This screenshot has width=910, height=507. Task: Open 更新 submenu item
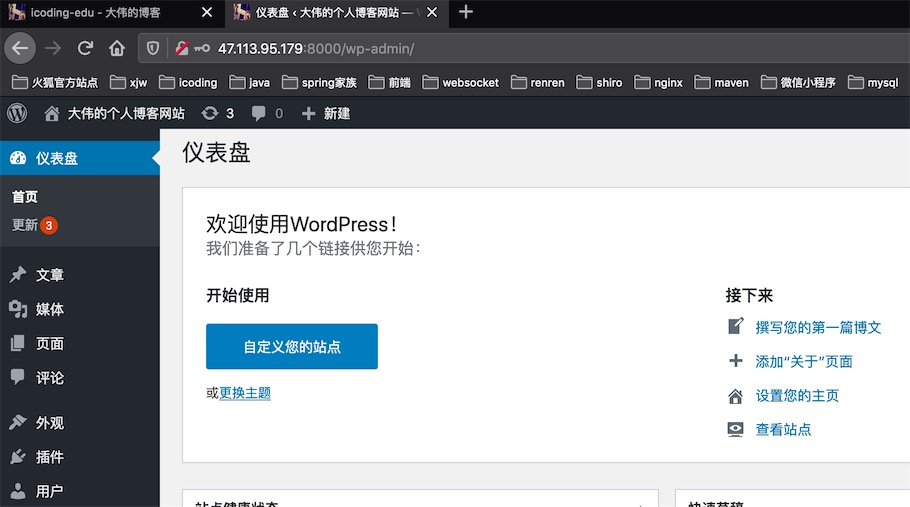pos(25,225)
